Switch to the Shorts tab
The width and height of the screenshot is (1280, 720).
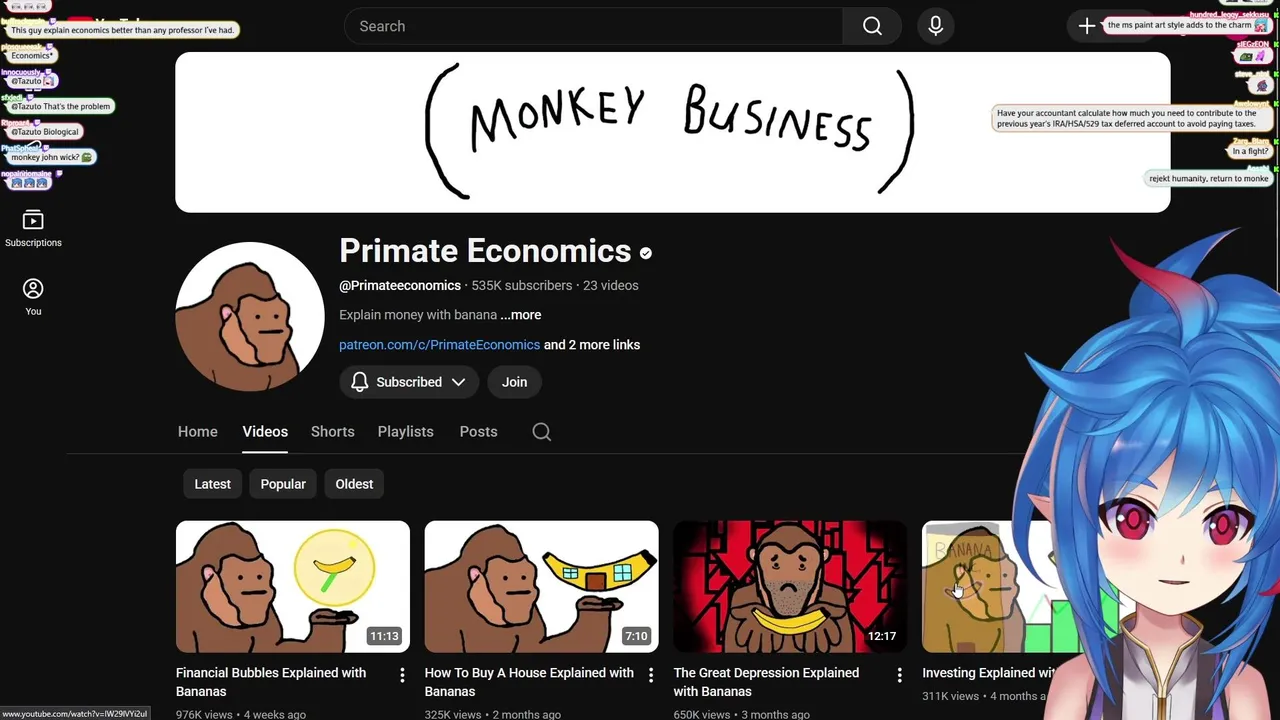click(333, 432)
